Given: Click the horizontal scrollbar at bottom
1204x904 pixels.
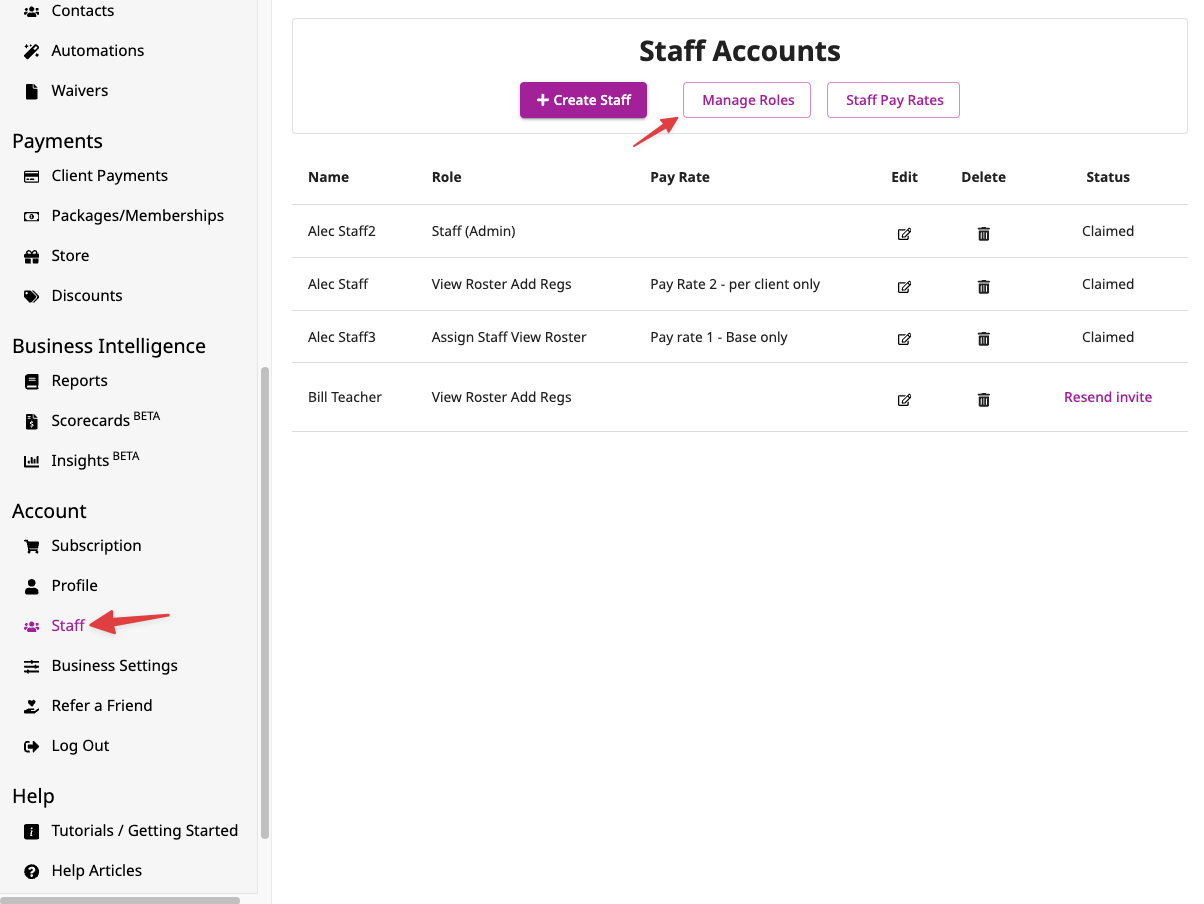Looking at the screenshot, I should coord(120,900).
